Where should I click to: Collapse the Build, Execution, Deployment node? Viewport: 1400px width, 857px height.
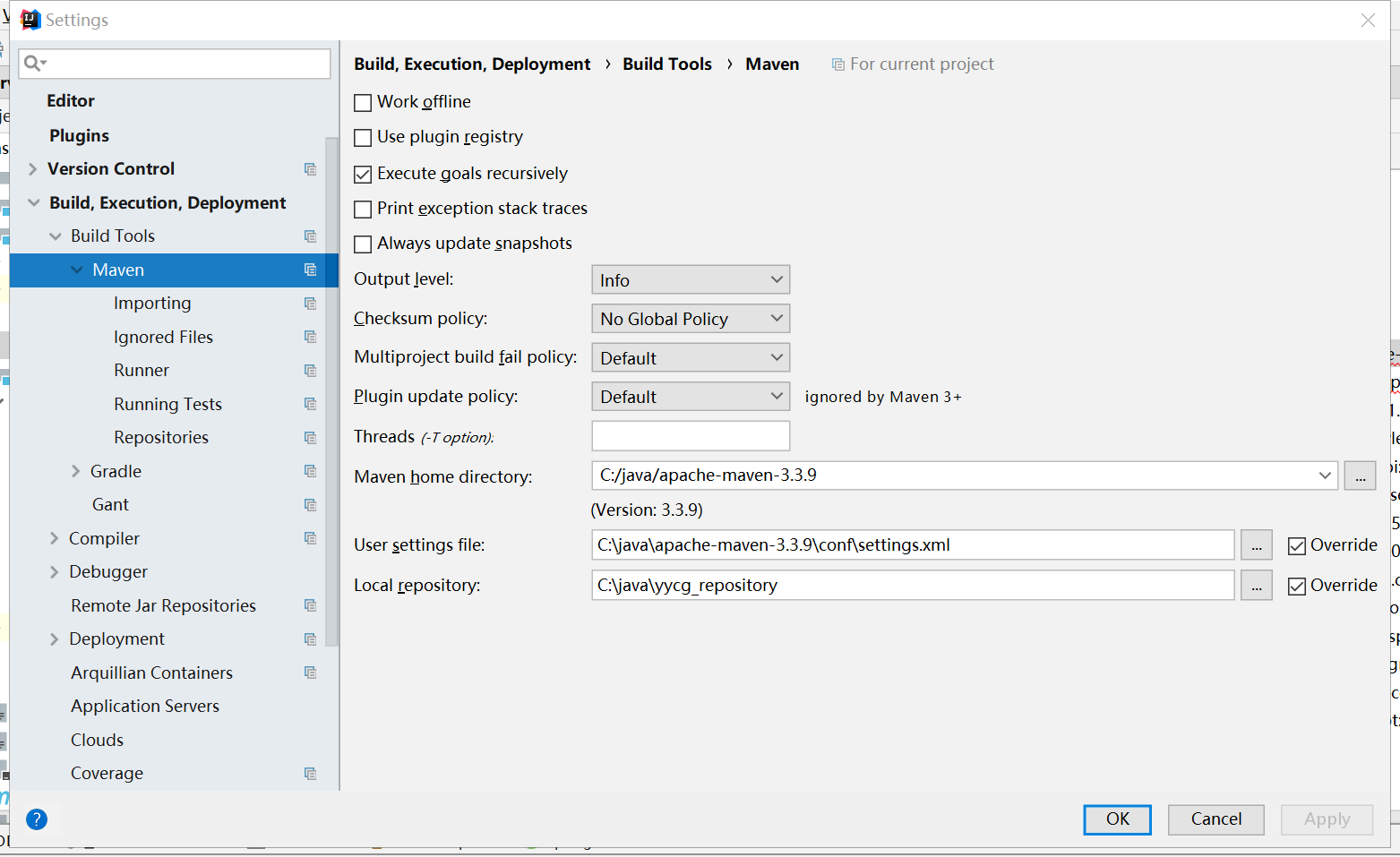coord(33,203)
